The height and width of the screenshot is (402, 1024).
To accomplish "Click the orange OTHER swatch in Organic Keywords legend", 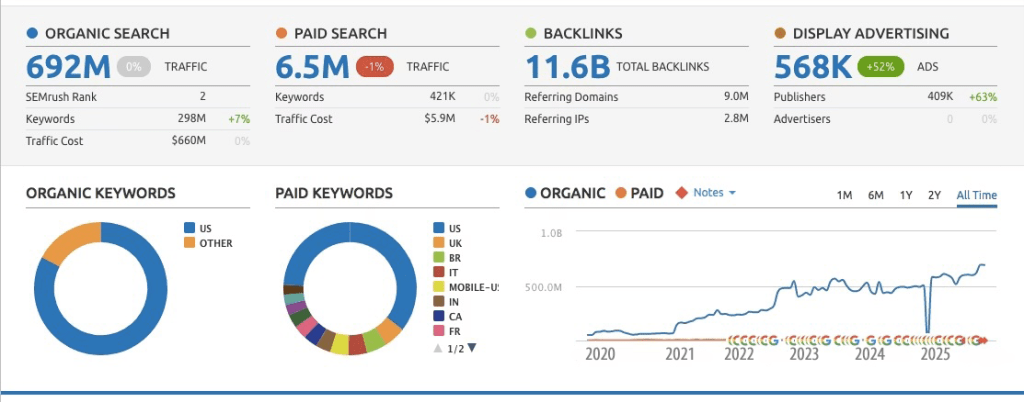I will 189,243.
